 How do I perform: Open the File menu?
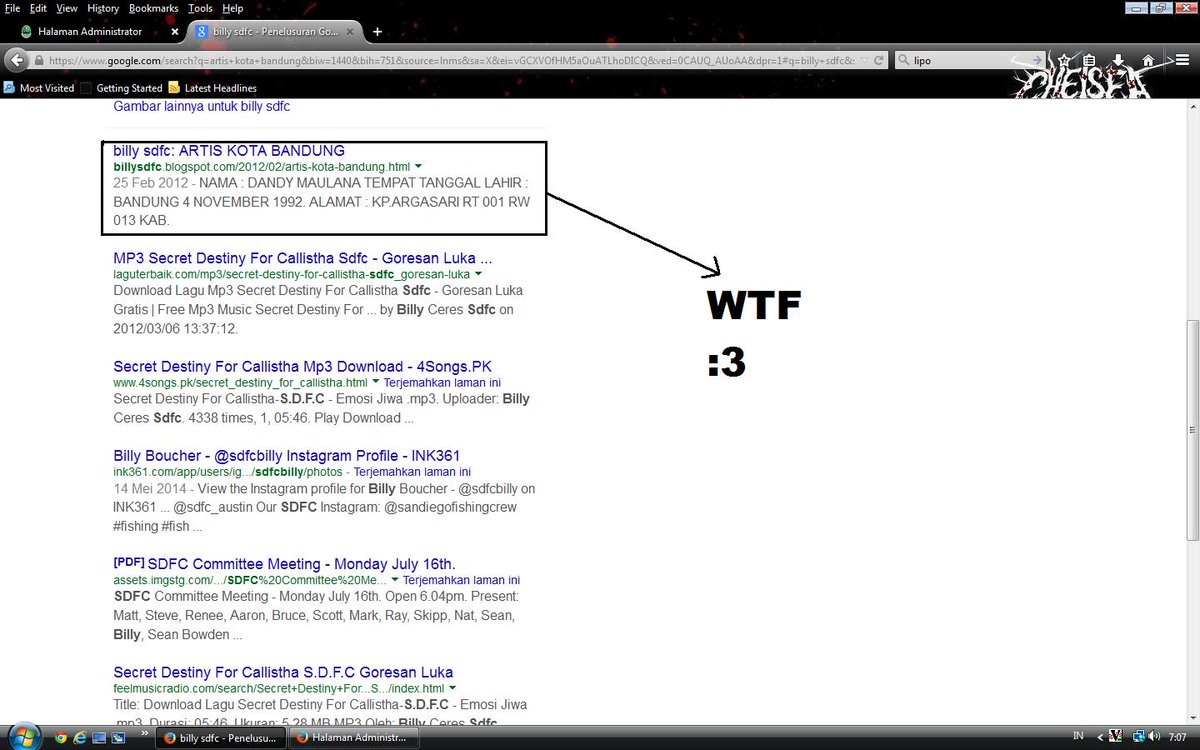(12, 8)
